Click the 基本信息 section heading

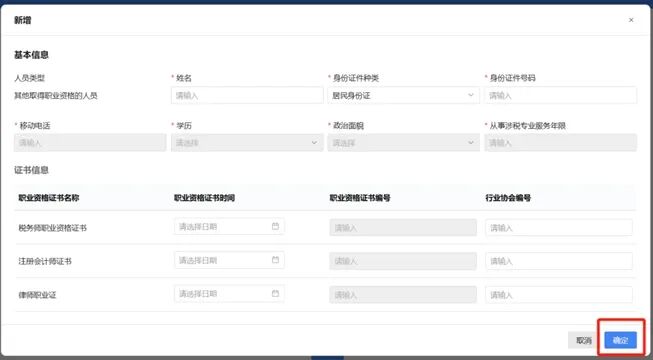click(x=31, y=55)
